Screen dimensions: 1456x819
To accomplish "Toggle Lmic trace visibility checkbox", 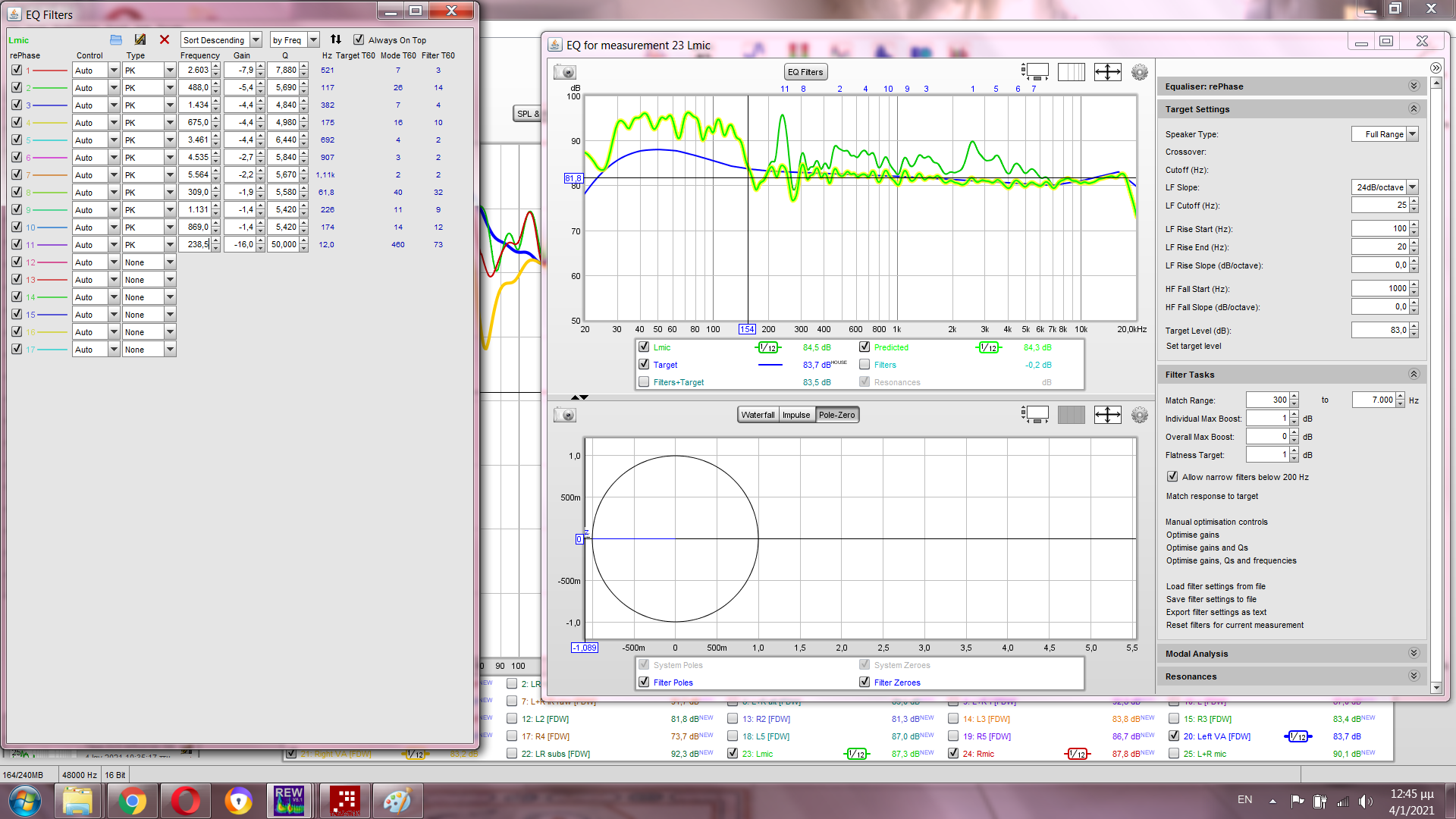I will click(x=644, y=347).
